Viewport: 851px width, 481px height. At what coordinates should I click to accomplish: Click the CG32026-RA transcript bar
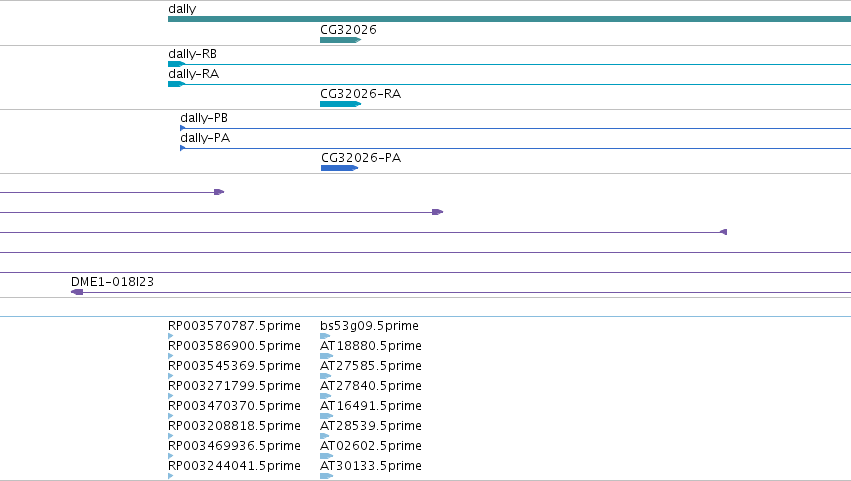pos(340,104)
